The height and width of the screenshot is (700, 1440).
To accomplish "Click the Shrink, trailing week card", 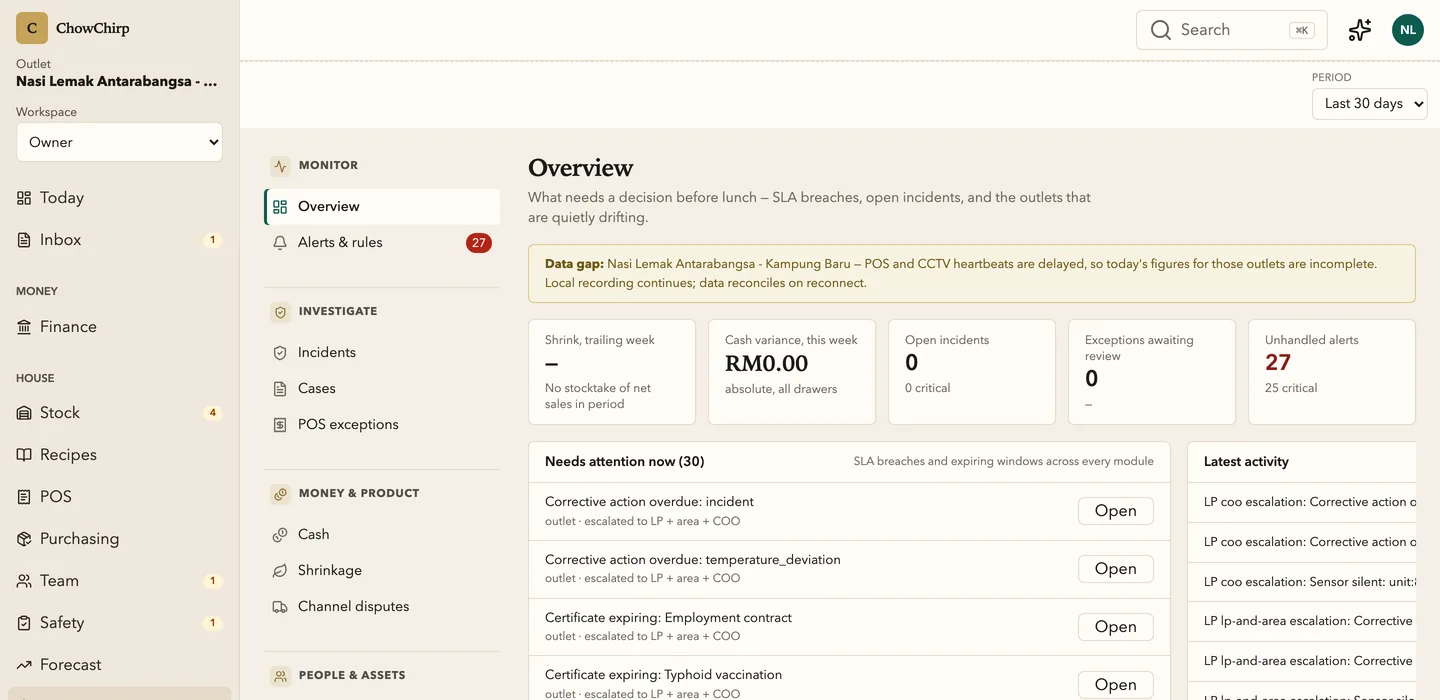I will click(612, 372).
